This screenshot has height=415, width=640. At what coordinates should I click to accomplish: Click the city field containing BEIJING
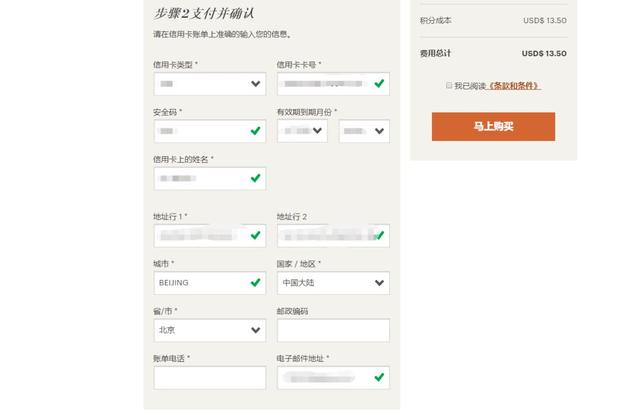tap(200, 283)
